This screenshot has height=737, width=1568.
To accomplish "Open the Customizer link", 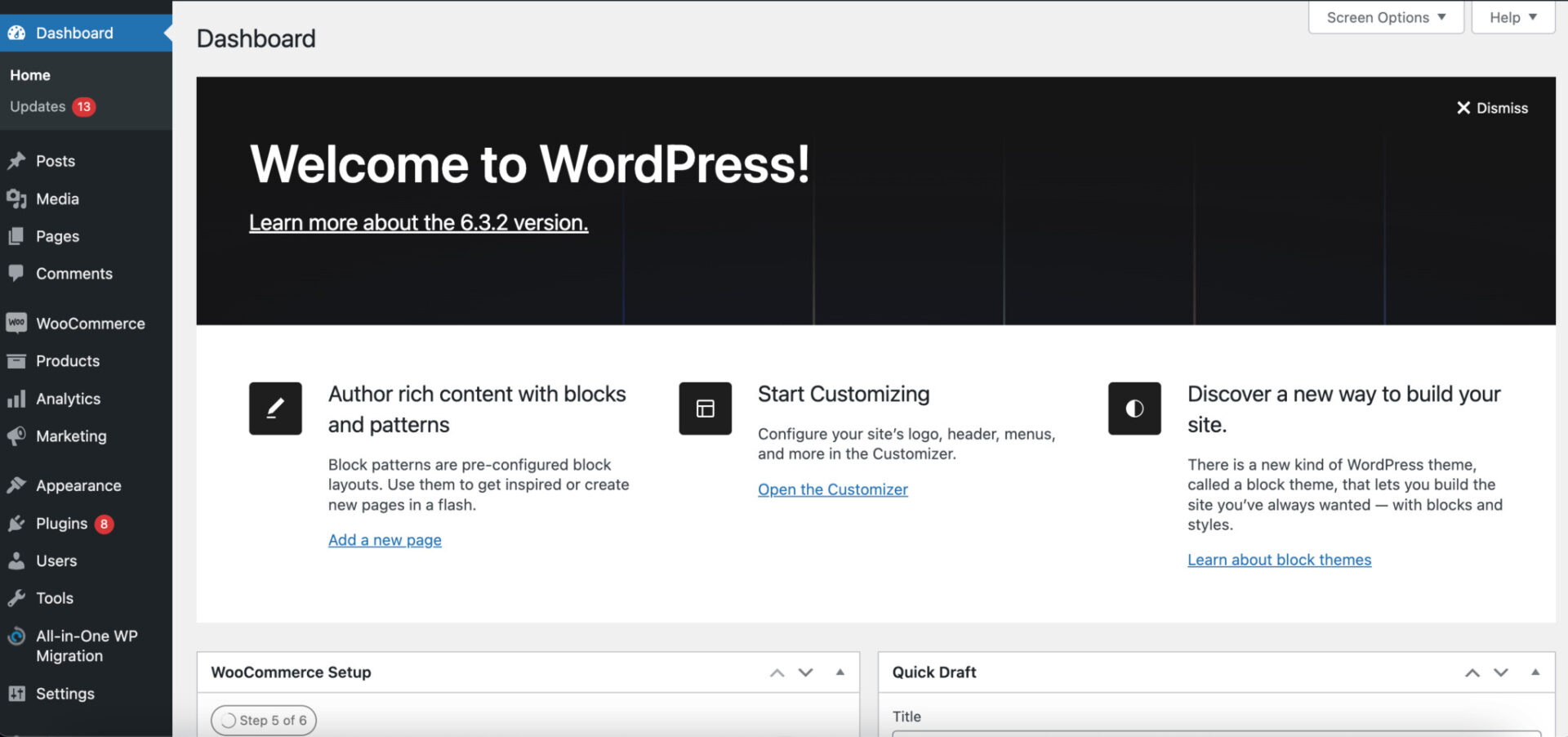I will (x=832, y=489).
